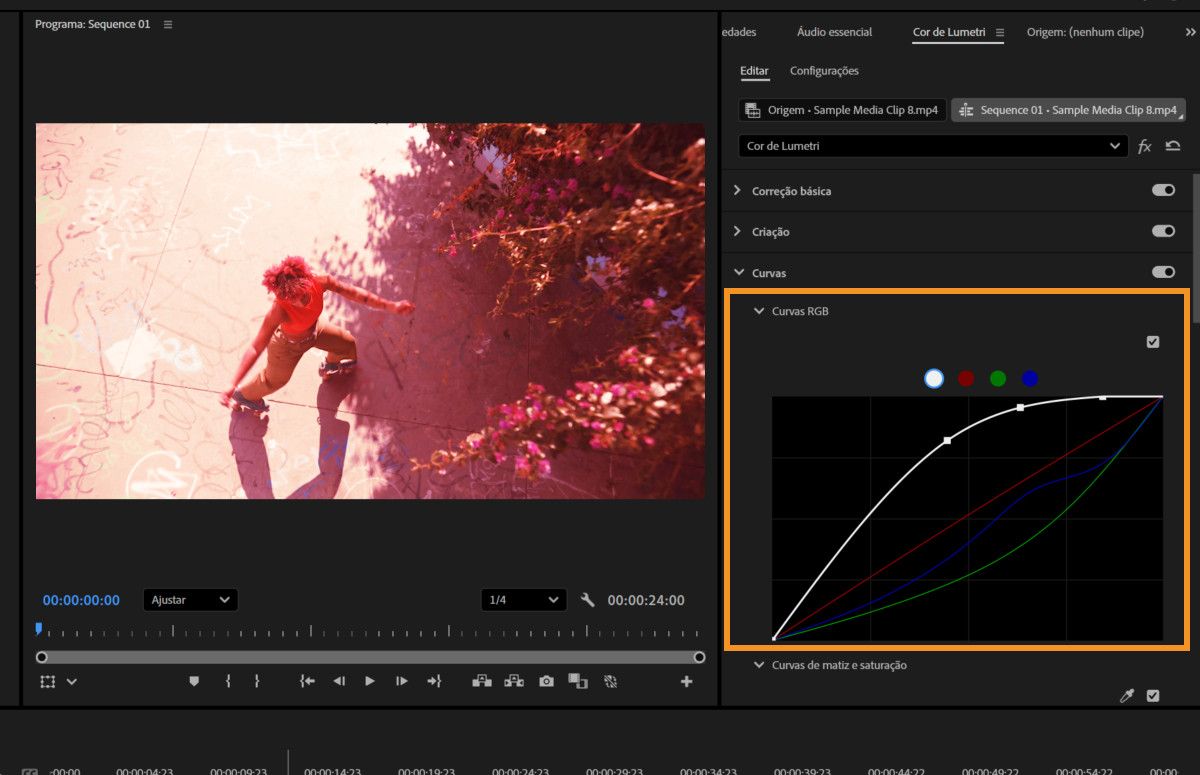Open the Ajustar zoom level dropdown

190,600
